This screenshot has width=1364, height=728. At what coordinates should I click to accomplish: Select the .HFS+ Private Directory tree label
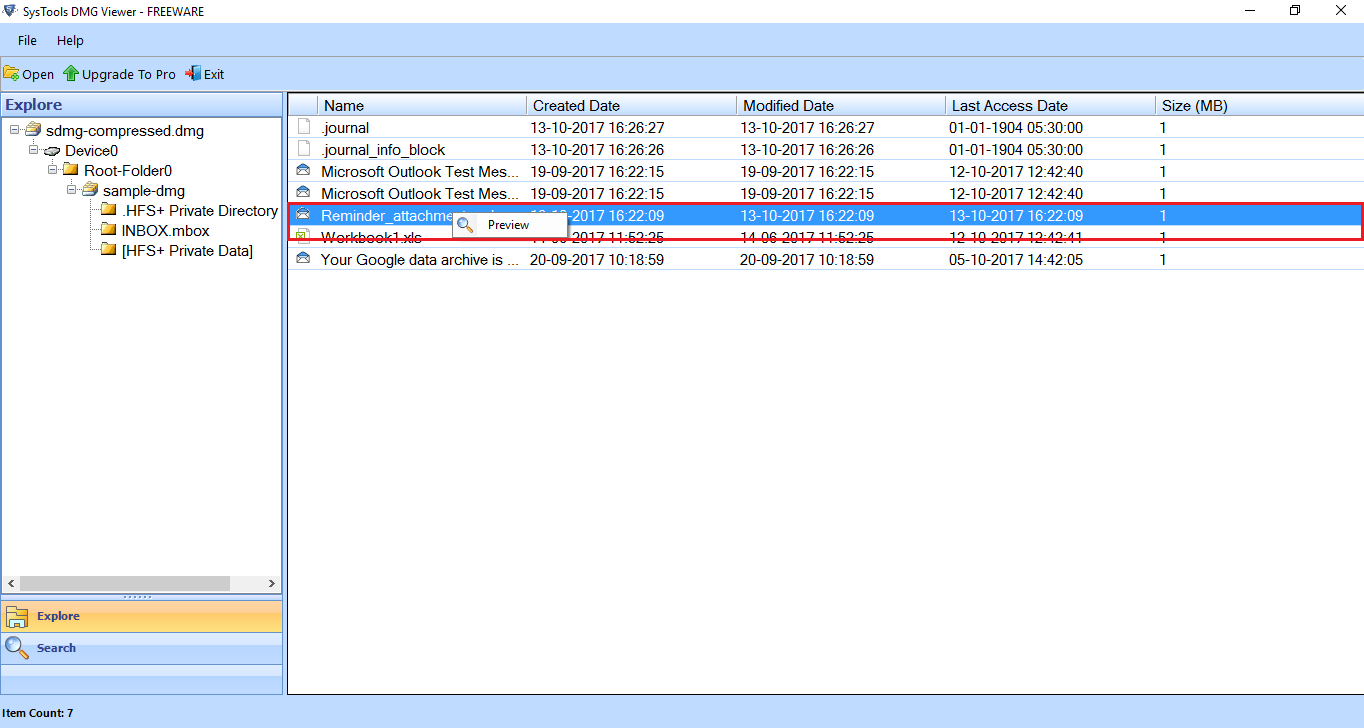200,211
